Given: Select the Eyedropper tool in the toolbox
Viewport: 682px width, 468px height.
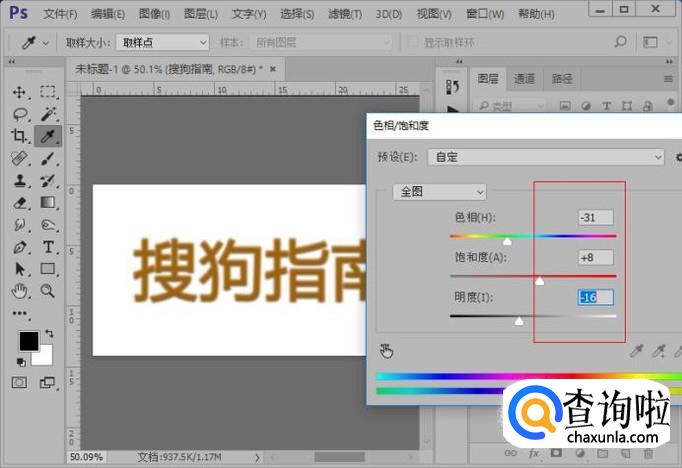Looking at the screenshot, I should coord(48,136).
